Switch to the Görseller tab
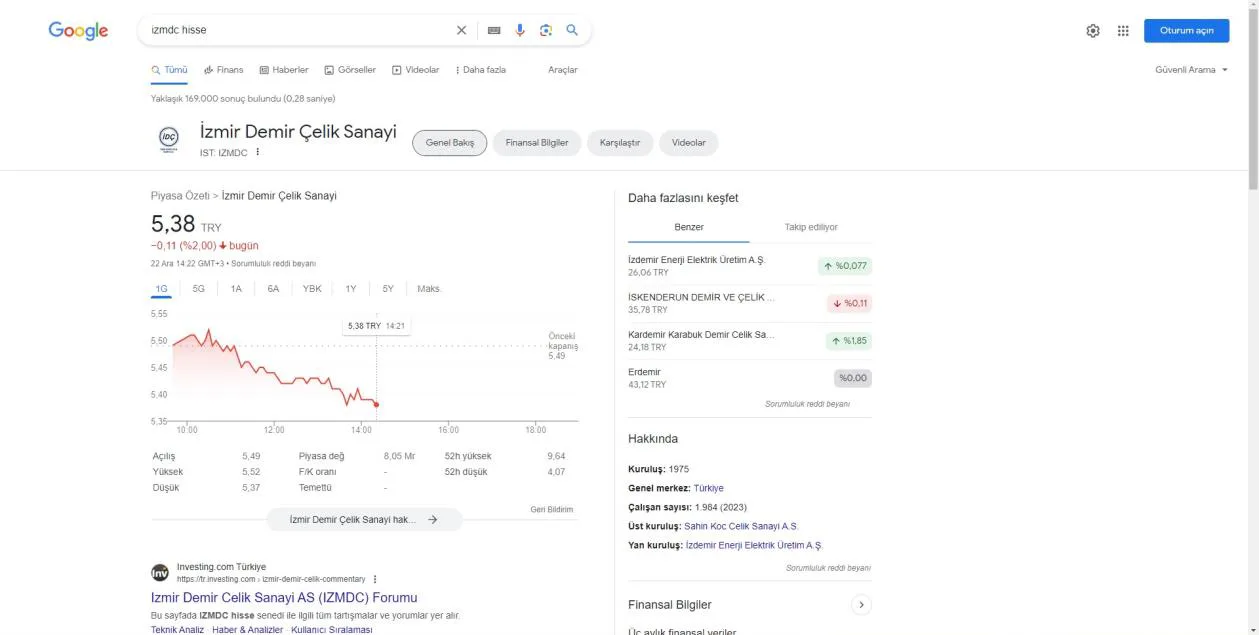Image resolution: width=1259 pixels, height=635 pixels. 350,70
